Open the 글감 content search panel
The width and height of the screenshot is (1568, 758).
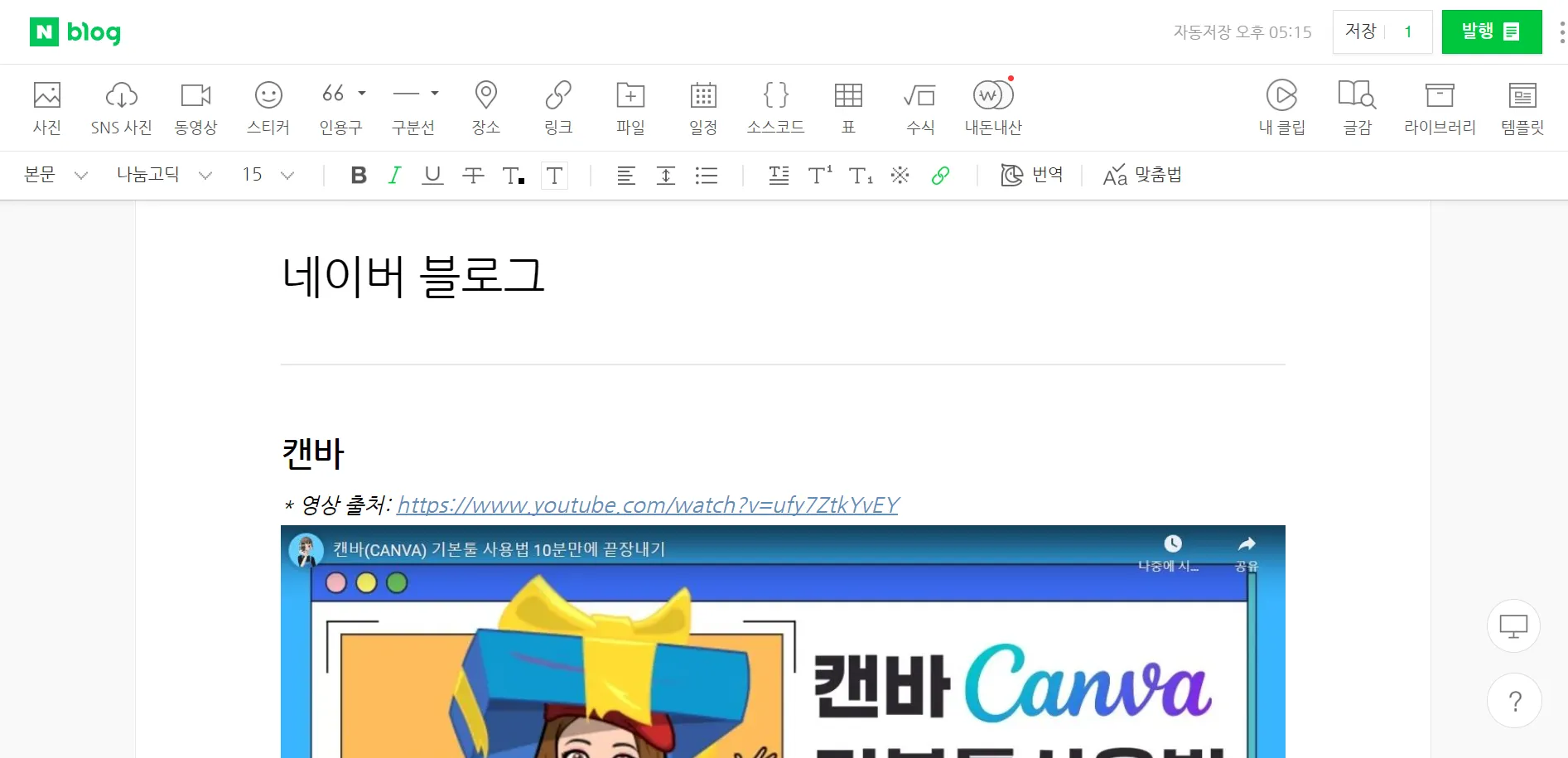(x=1358, y=108)
